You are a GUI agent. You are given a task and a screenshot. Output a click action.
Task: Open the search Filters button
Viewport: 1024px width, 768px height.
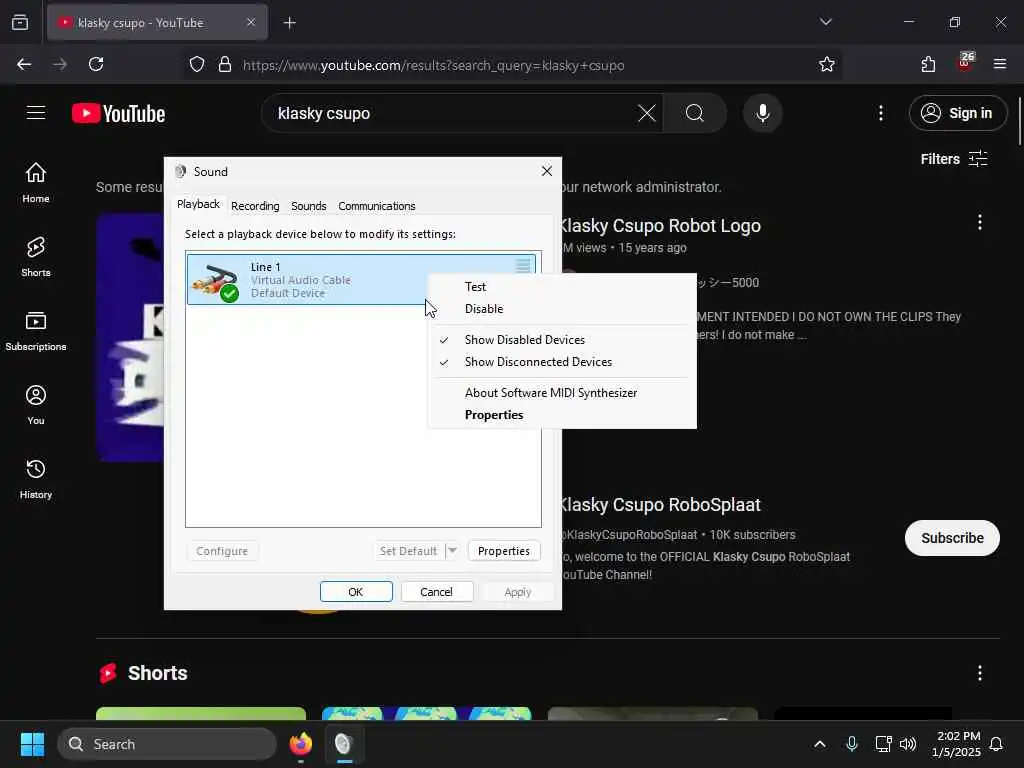(954, 159)
